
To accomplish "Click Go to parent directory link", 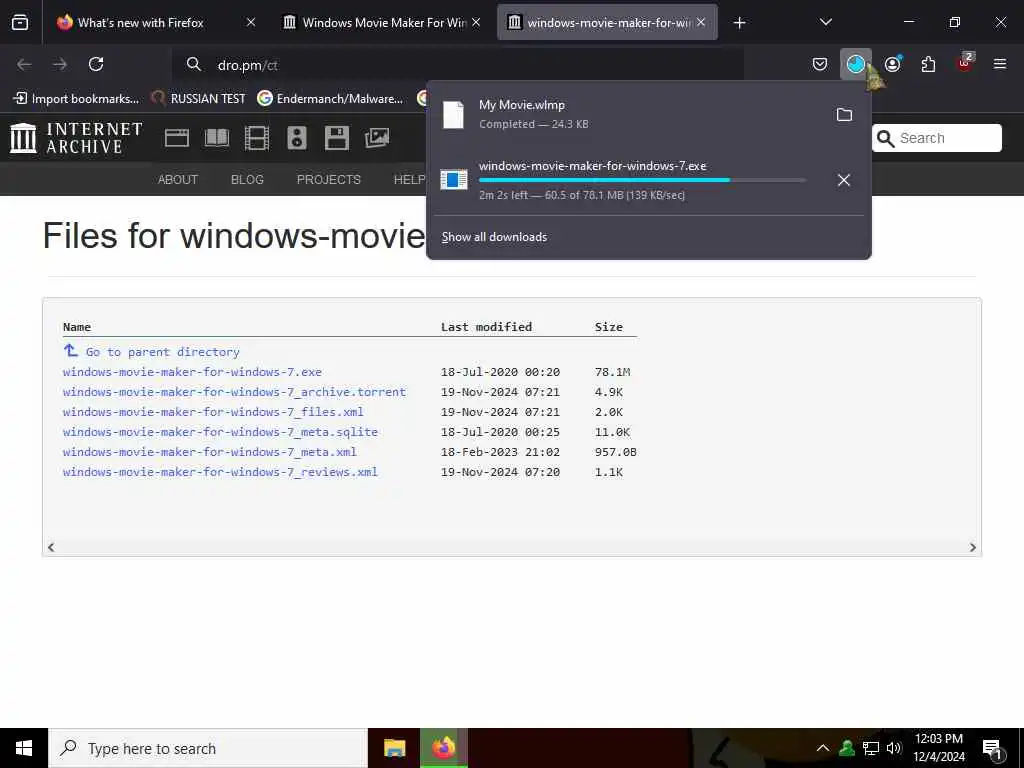I will click(163, 352).
